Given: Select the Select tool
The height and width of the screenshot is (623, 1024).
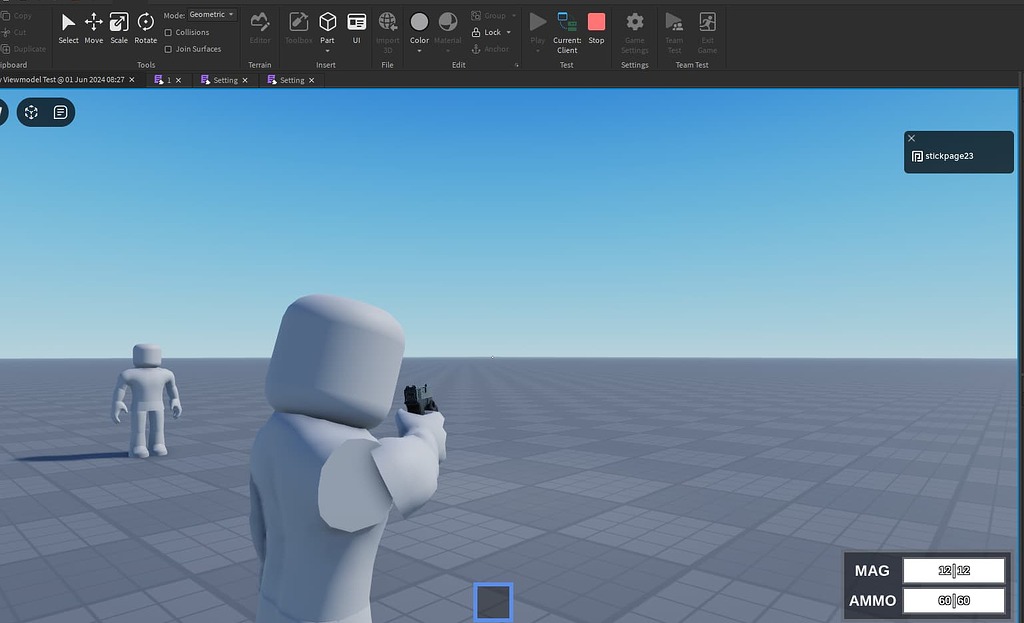Looking at the screenshot, I should click(68, 25).
